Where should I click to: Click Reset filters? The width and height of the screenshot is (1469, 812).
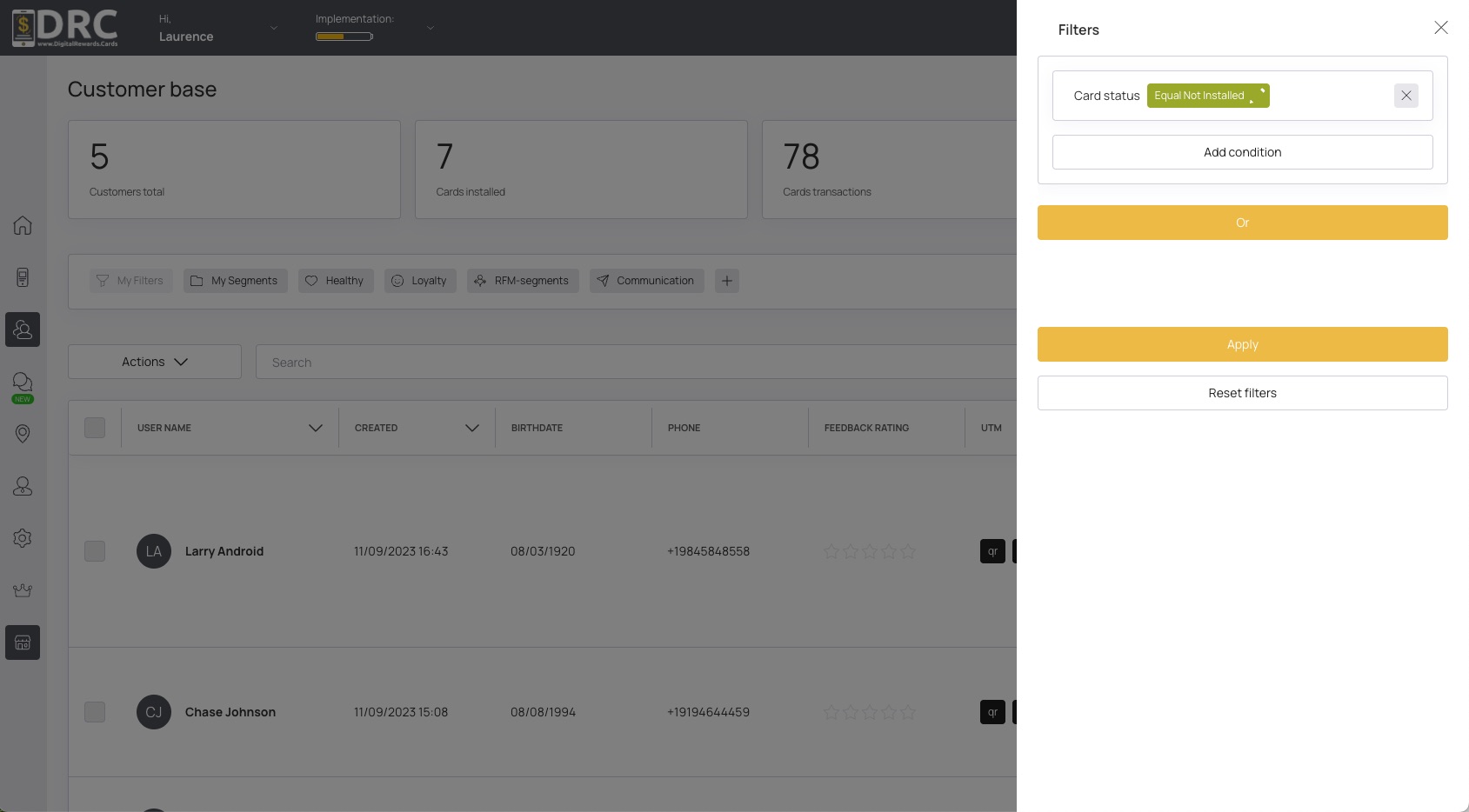tap(1242, 392)
